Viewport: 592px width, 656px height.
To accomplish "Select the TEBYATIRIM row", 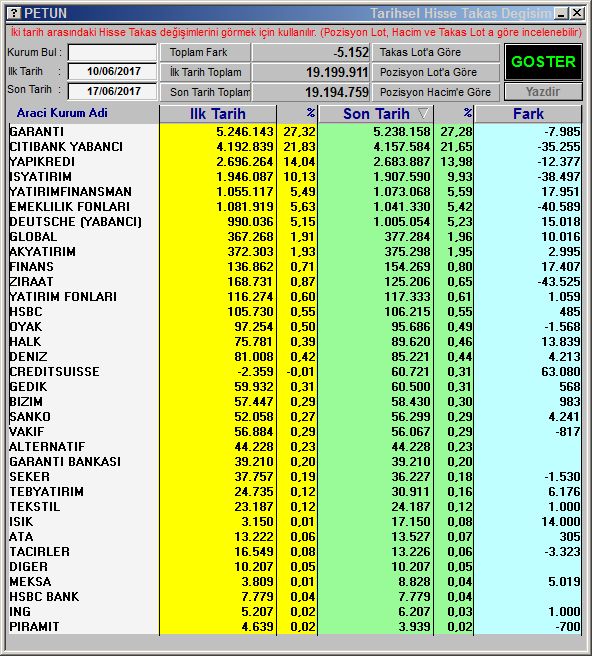I will tap(295, 492).
